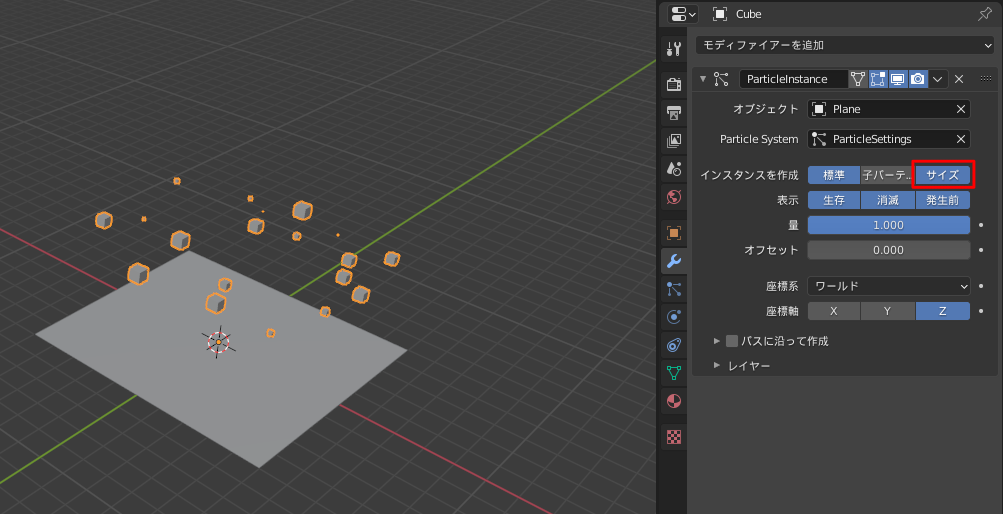Toggle the 生存 display option
Viewport: 1003px width, 514px height.
click(833, 200)
